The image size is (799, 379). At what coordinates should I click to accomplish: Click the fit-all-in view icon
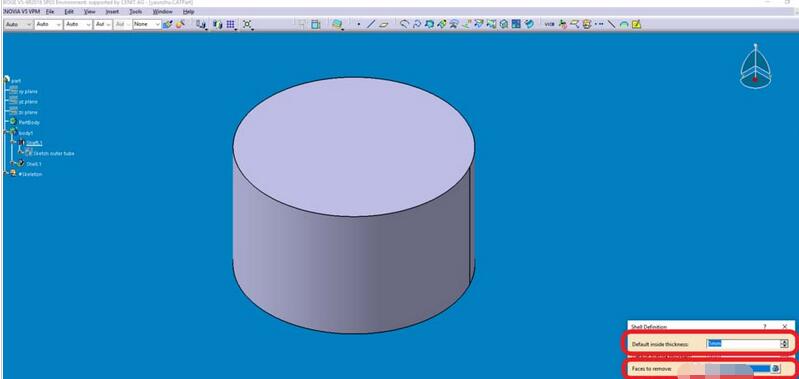tap(248, 24)
